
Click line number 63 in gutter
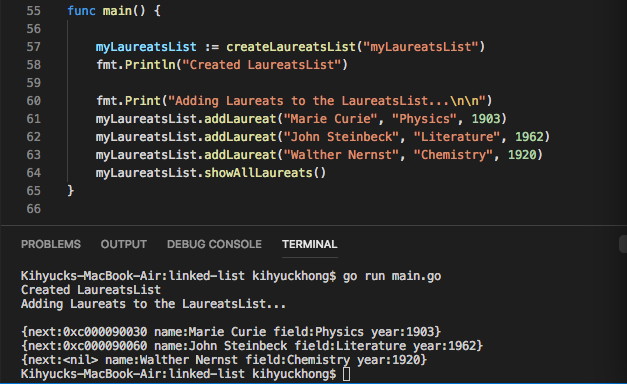coord(34,155)
